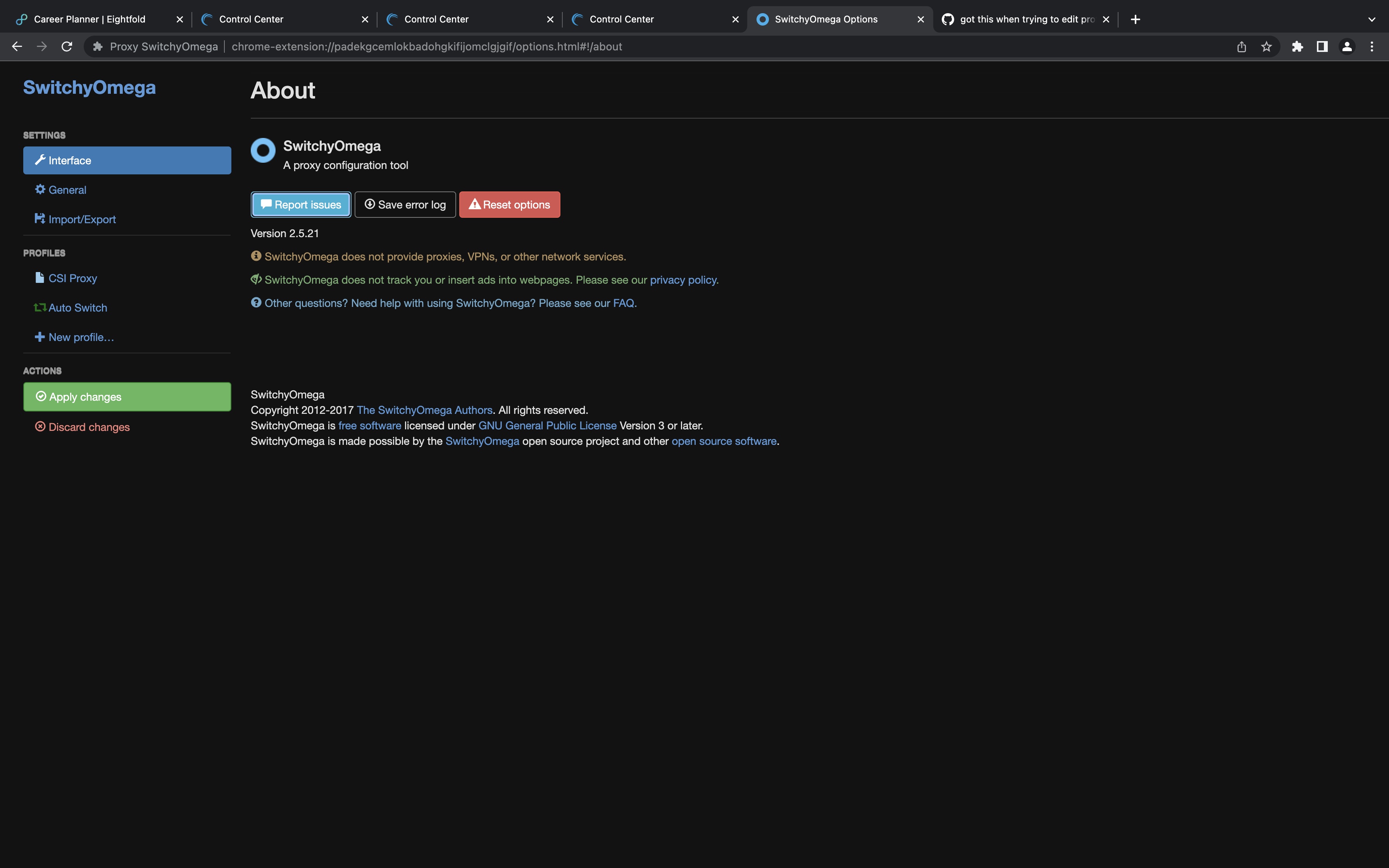The width and height of the screenshot is (1389, 868).
Task: Open the privacy policy link
Action: pos(684,279)
